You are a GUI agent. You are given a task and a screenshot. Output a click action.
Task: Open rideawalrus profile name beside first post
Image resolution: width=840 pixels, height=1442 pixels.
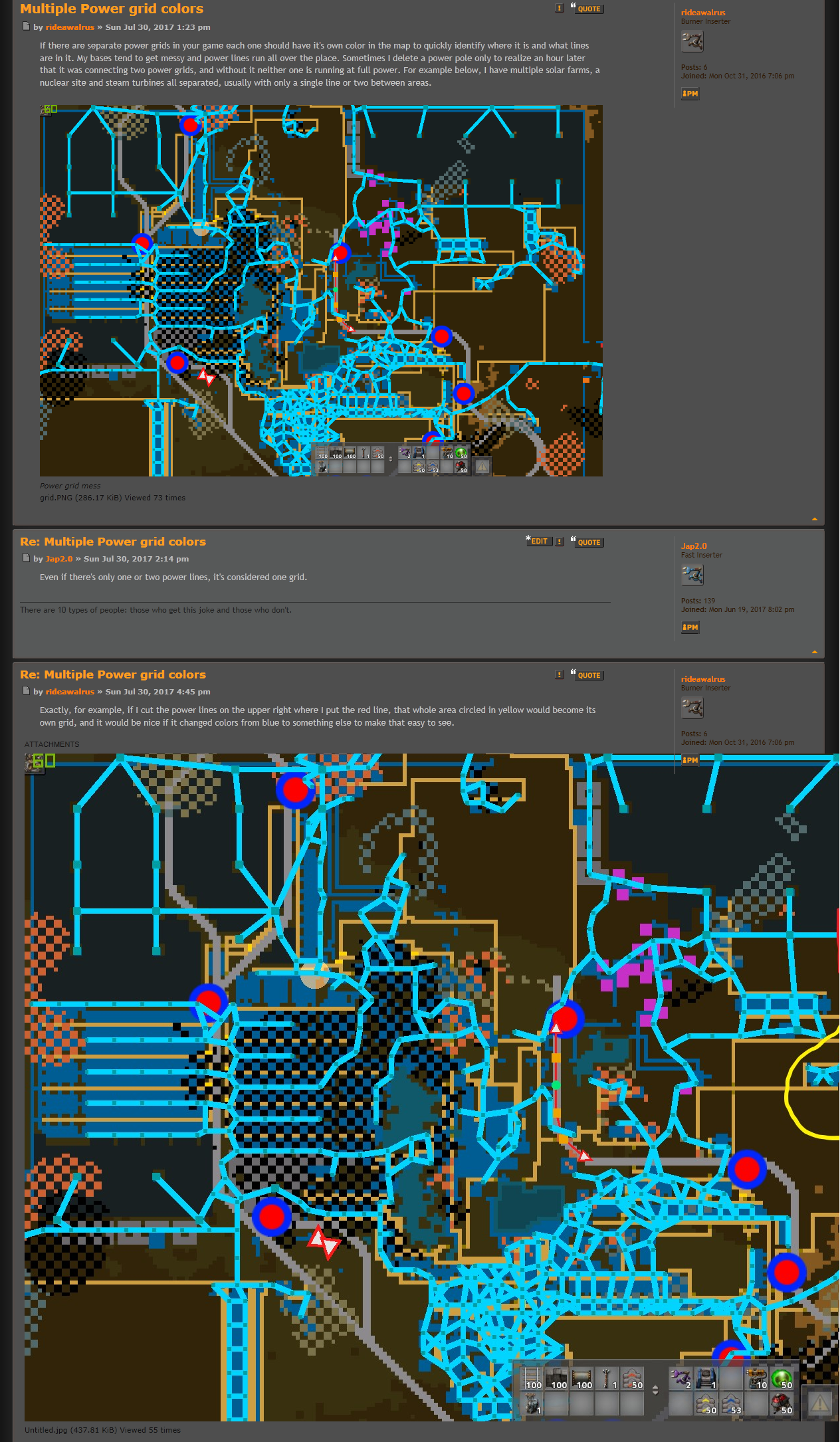(703, 13)
